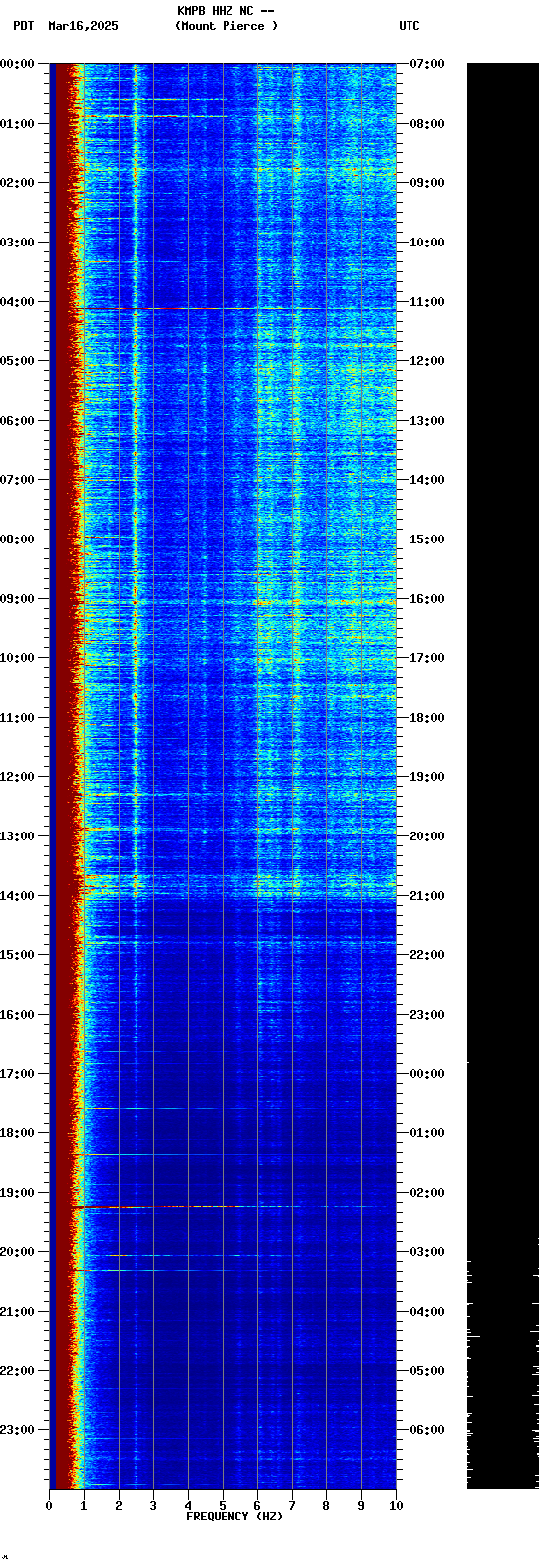Click the 21:00 UTC time label
The image size is (546, 1568).
(427, 896)
